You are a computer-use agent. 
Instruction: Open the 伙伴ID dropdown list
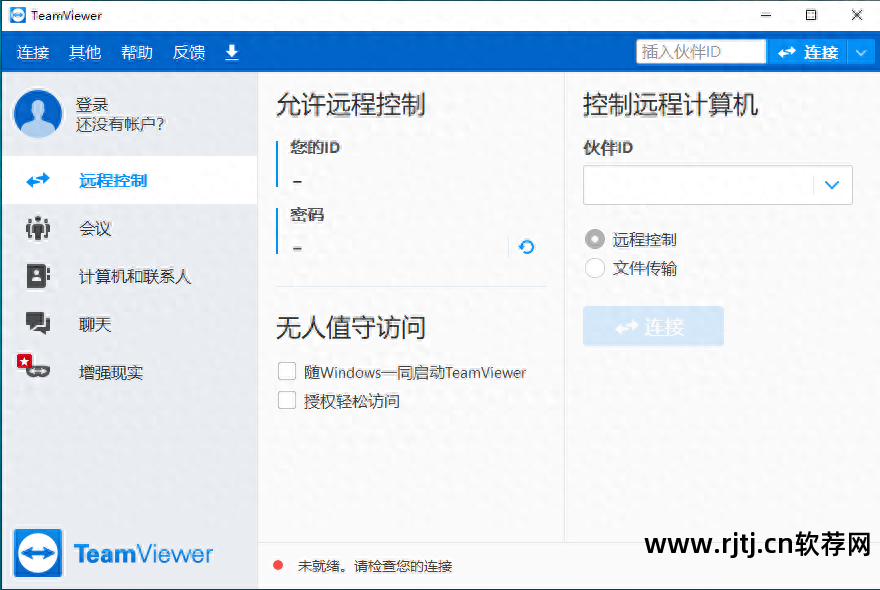(x=832, y=185)
